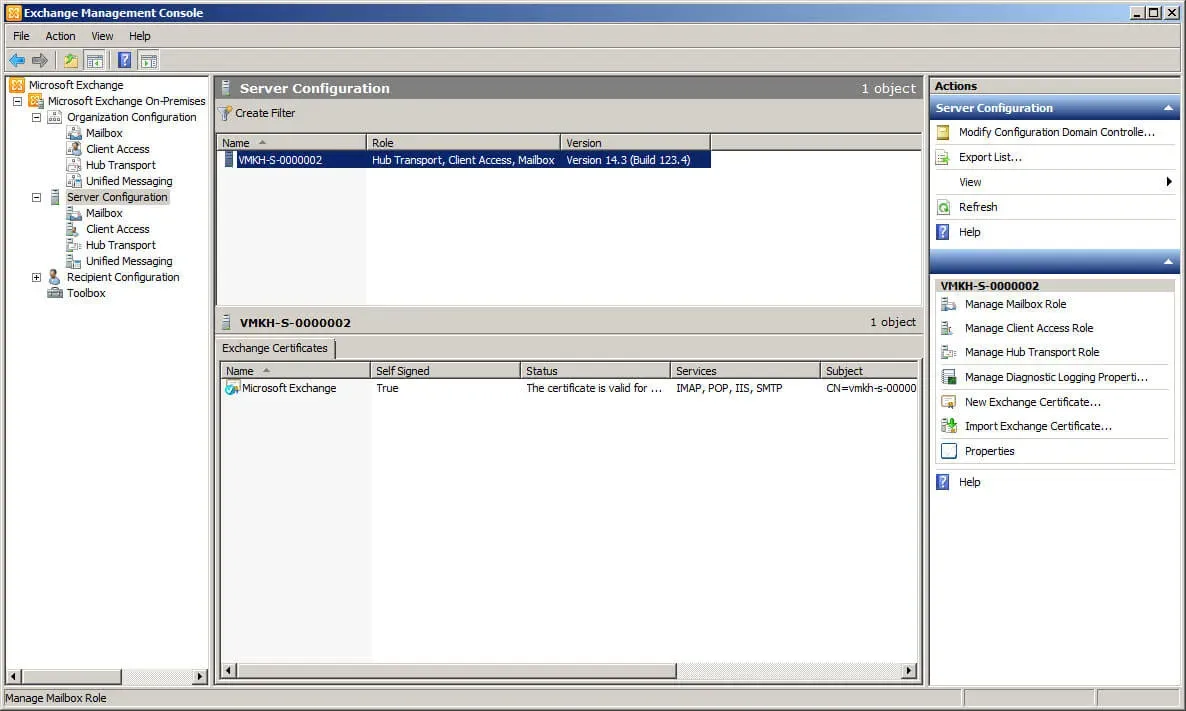Click the Server Configuration Unified Messaging icon
The width and height of the screenshot is (1186, 711).
(73, 261)
